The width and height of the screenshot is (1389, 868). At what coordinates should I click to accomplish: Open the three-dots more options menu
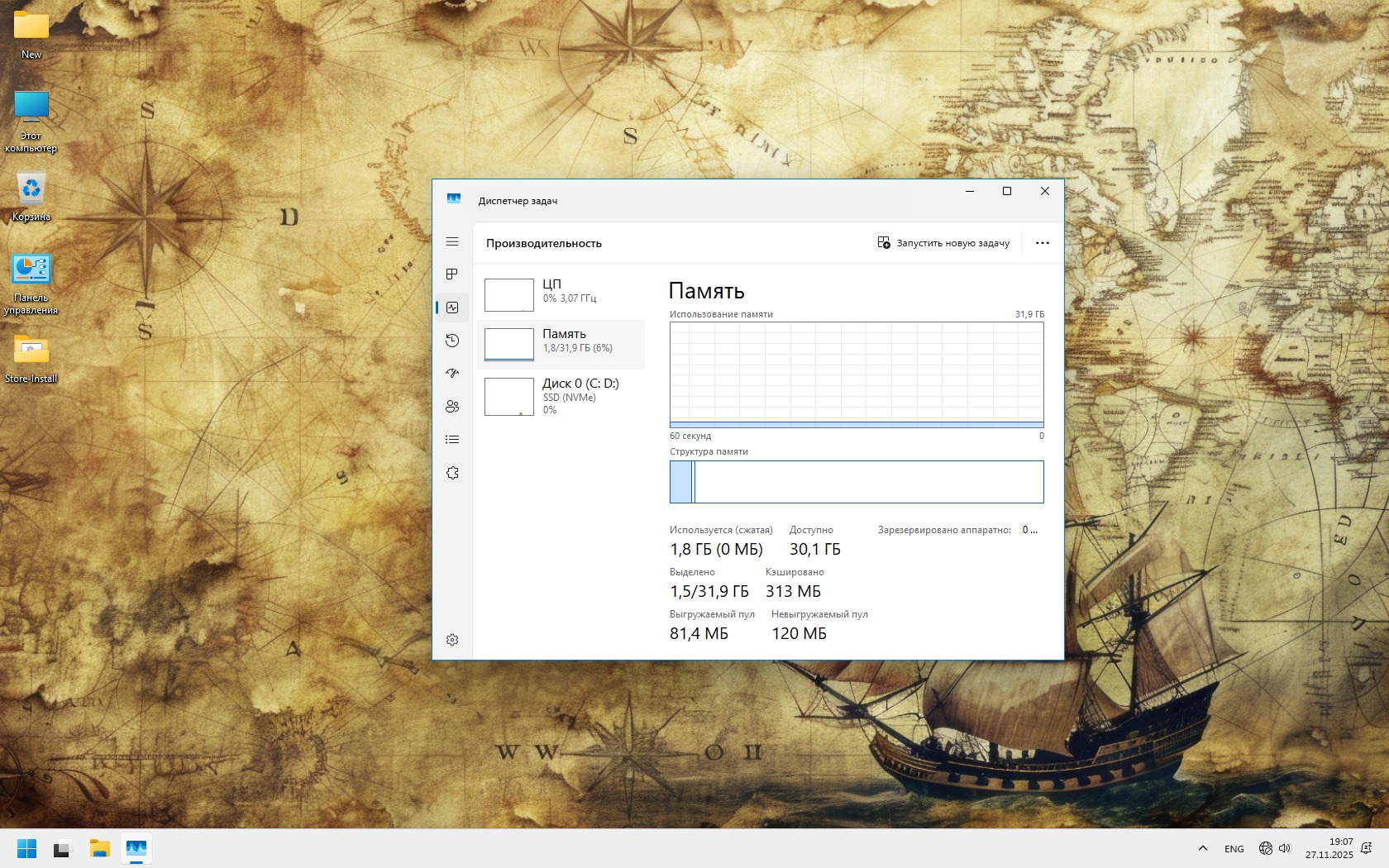click(x=1042, y=243)
